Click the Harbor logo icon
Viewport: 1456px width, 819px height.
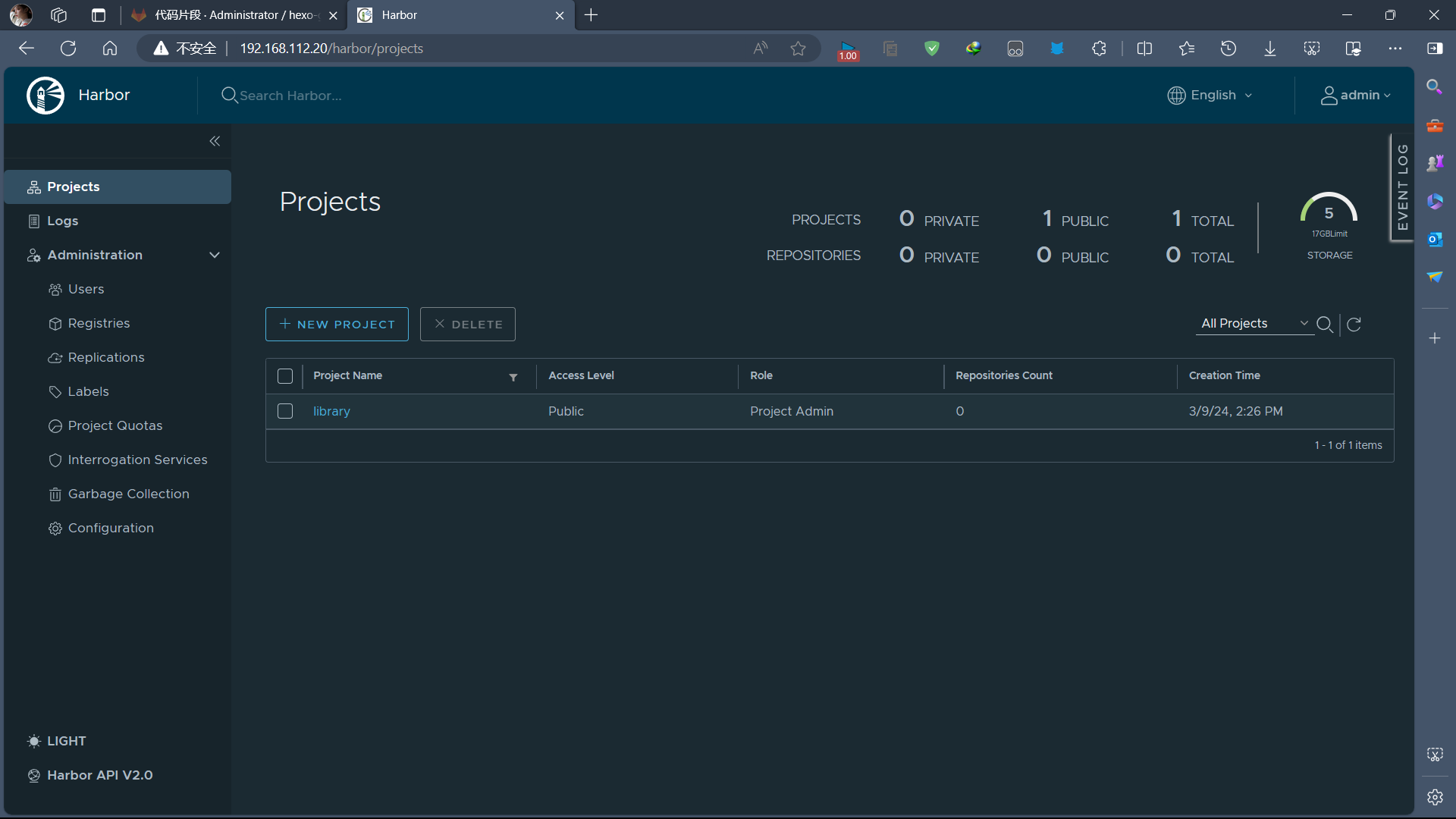point(45,96)
